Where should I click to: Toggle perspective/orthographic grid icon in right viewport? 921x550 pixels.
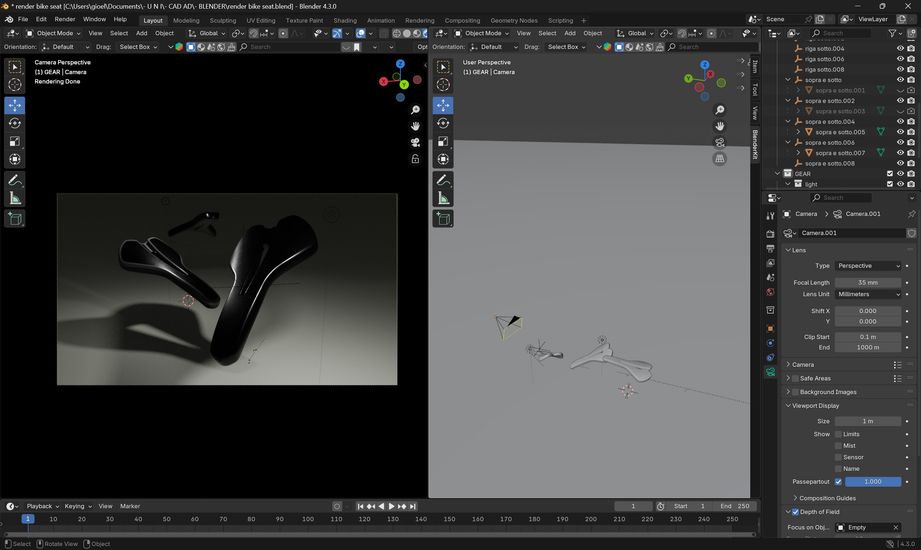[x=720, y=159]
